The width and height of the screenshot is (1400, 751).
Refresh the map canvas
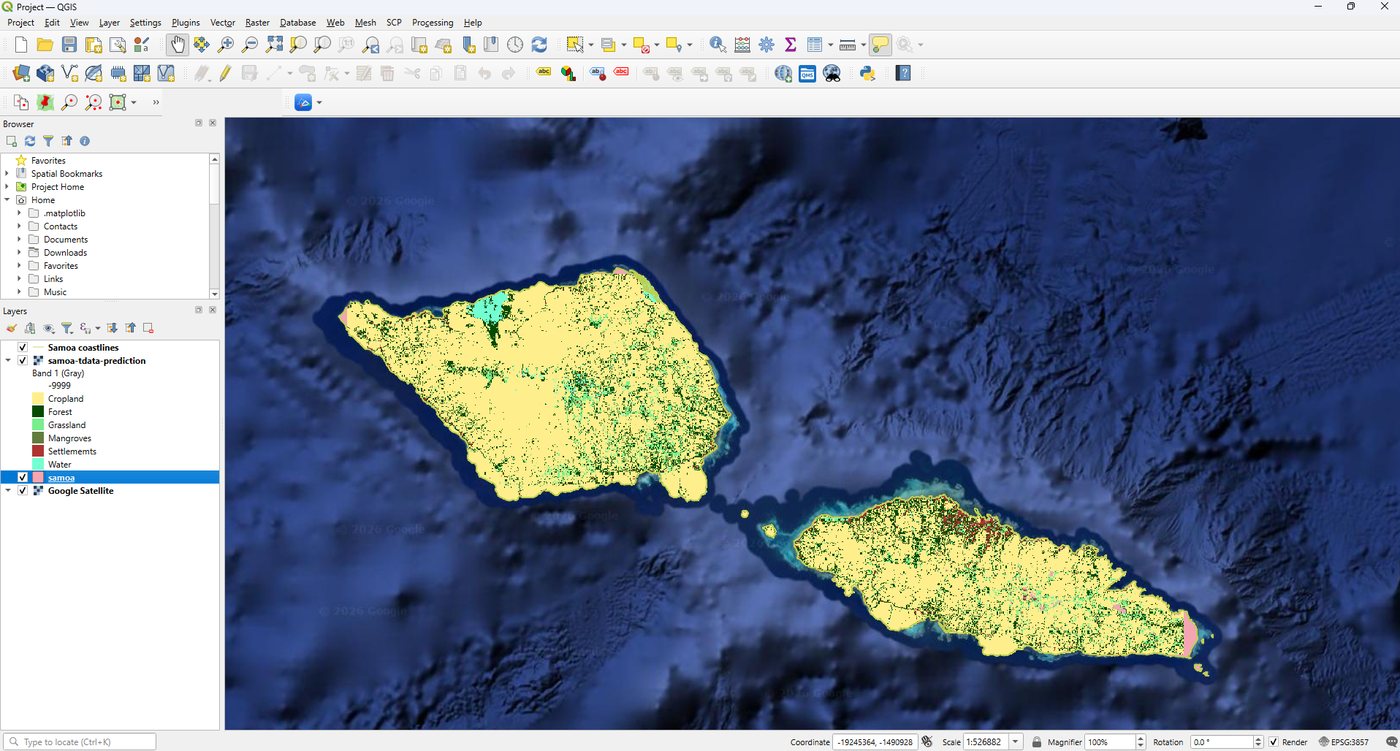[539, 44]
